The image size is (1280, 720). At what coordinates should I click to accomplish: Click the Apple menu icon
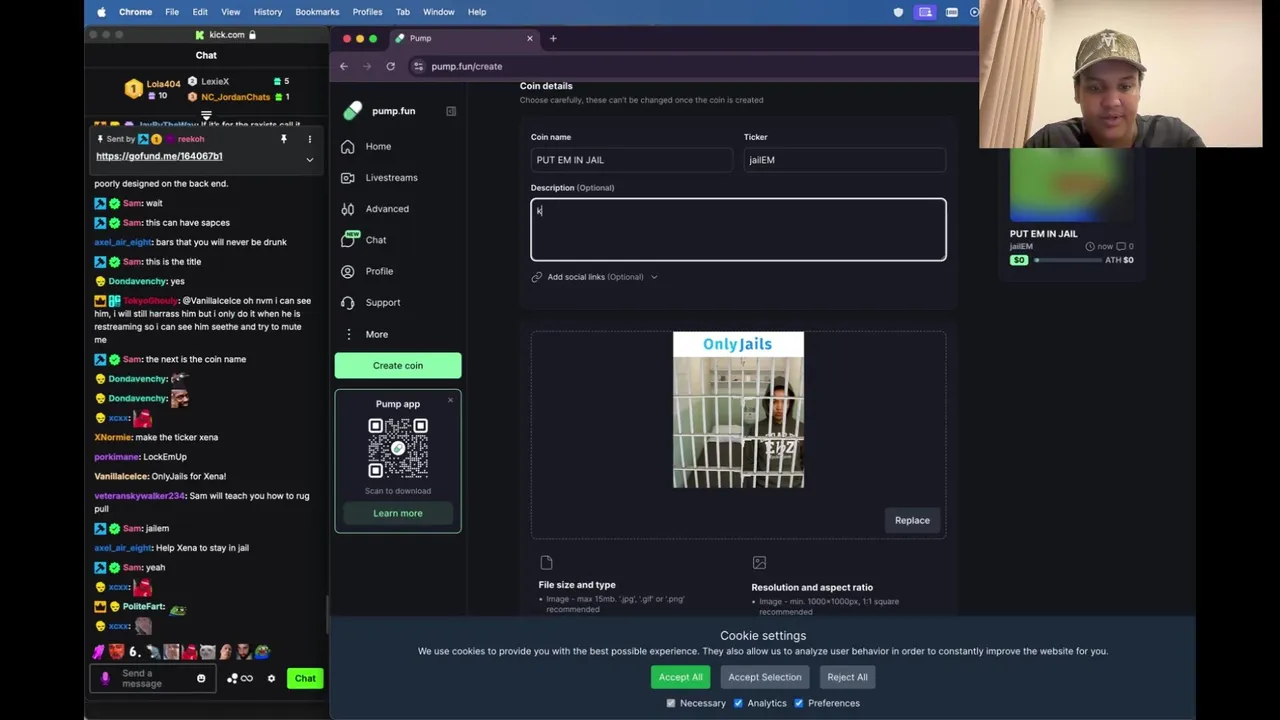tap(101, 12)
